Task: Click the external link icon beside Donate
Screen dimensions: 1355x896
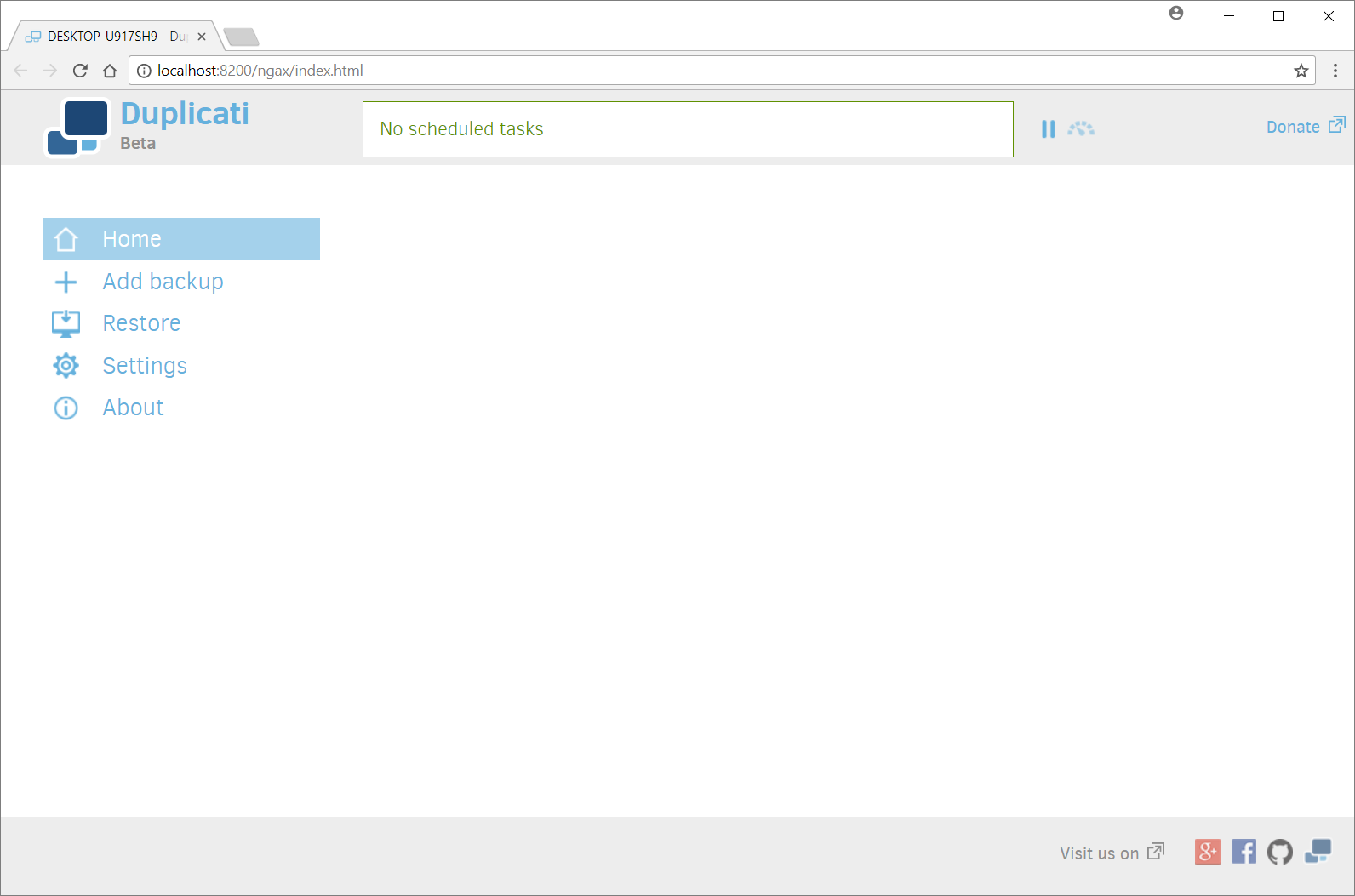Action: [1337, 125]
